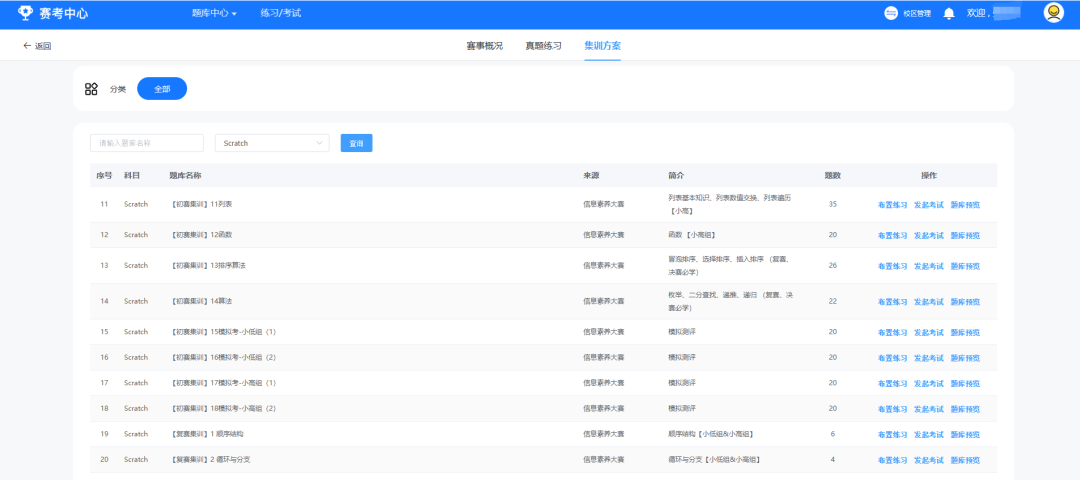Click the 分类 category grid icon
The height and width of the screenshot is (480, 1080).
(91, 89)
